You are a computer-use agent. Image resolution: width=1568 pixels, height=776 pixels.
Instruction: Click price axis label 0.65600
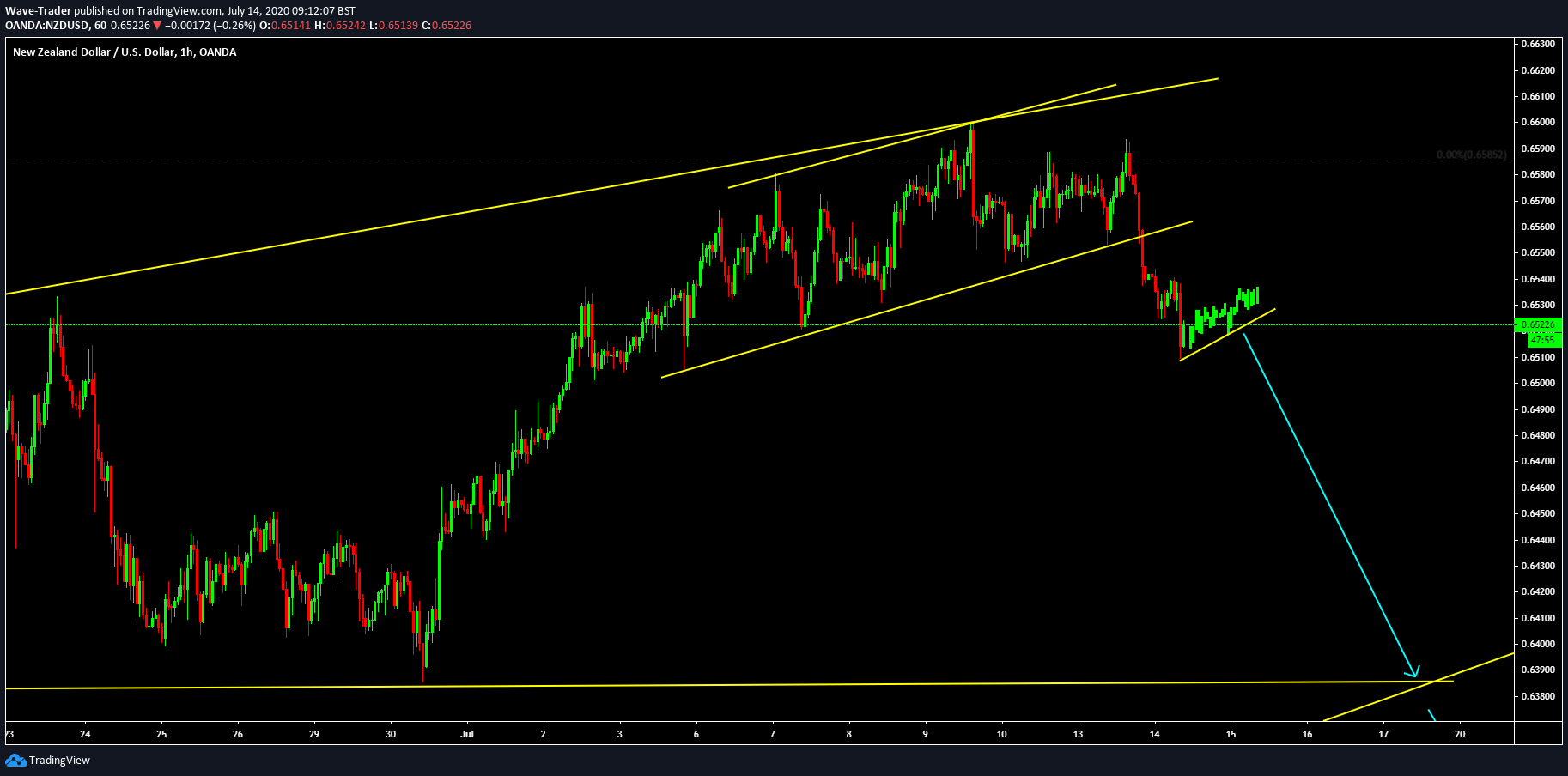[1537, 227]
